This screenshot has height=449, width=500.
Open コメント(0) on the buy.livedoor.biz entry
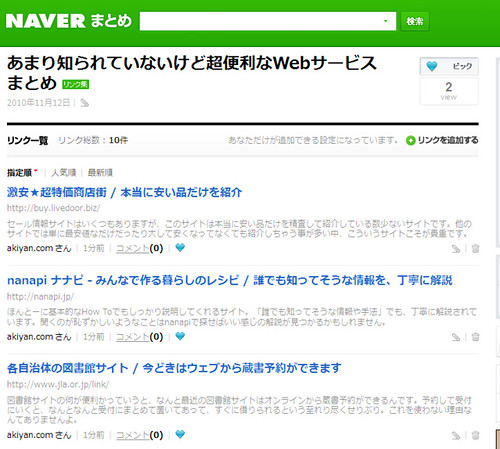[139, 248]
